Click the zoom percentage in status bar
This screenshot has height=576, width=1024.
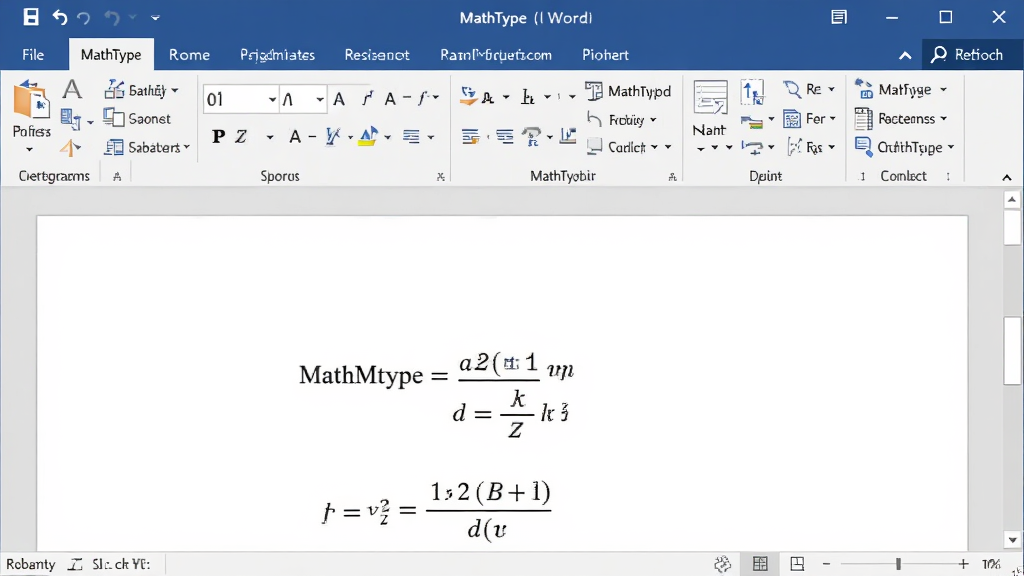tap(991, 564)
